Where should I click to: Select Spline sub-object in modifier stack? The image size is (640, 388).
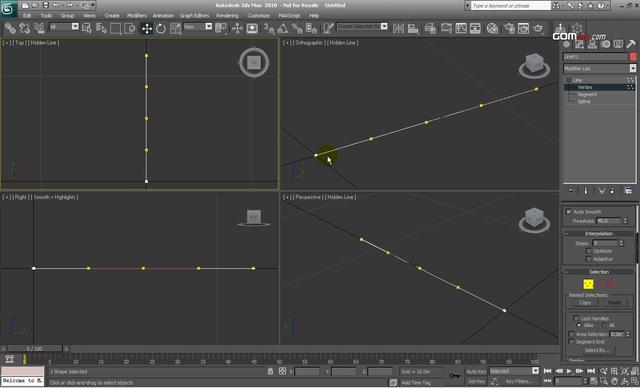click(x=584, y=101)
